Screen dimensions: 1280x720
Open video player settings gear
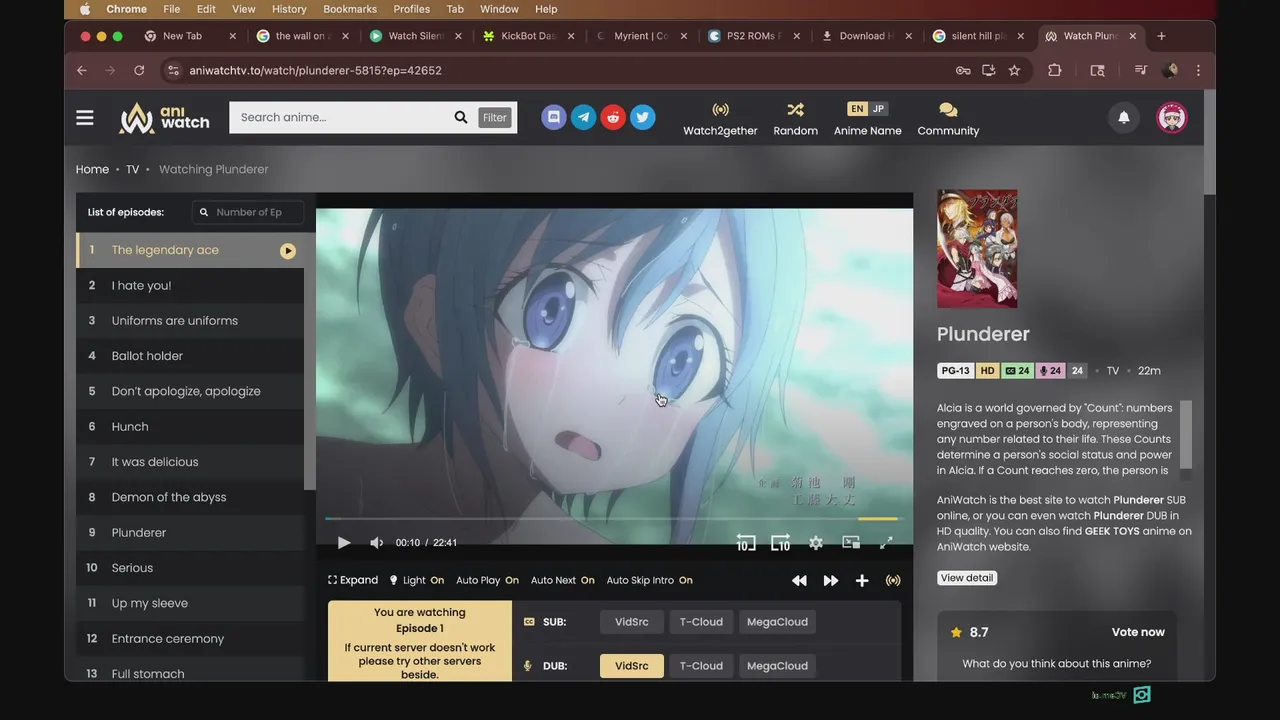pos(816,542)
